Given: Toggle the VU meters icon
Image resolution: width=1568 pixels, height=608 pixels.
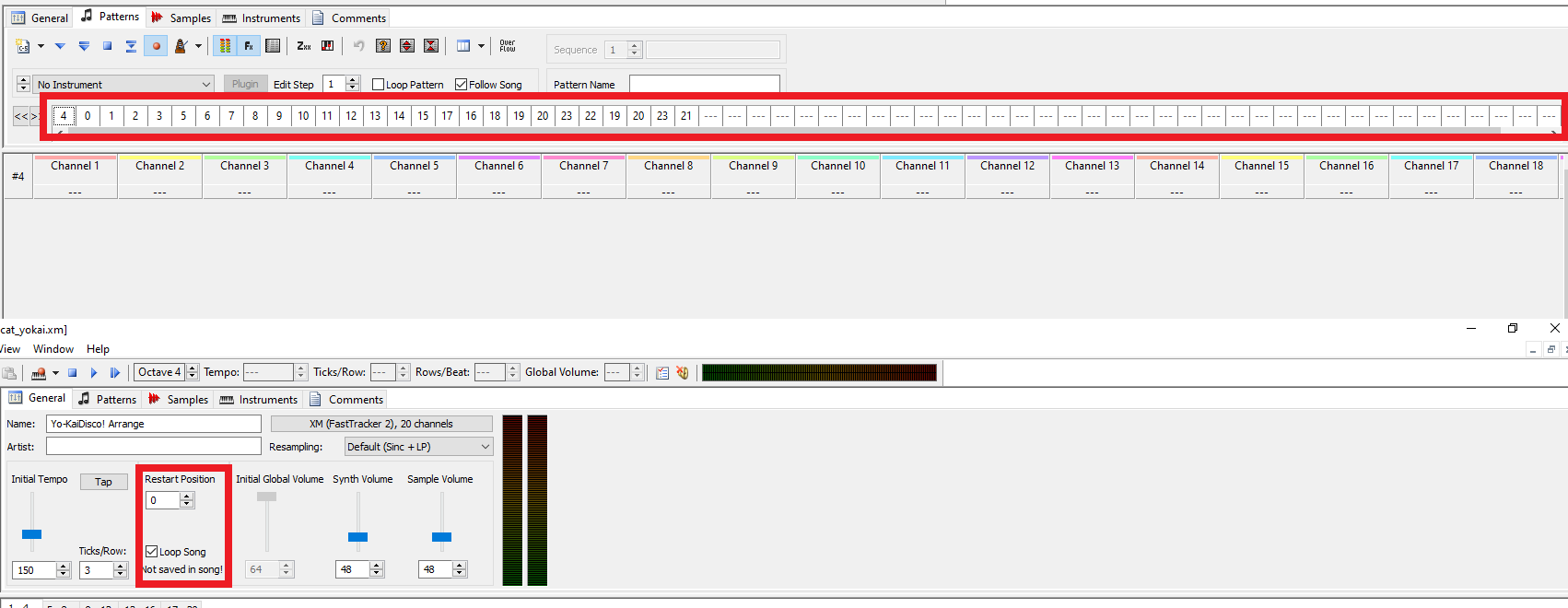Looking at the screenshot, I should pos(225,46).
